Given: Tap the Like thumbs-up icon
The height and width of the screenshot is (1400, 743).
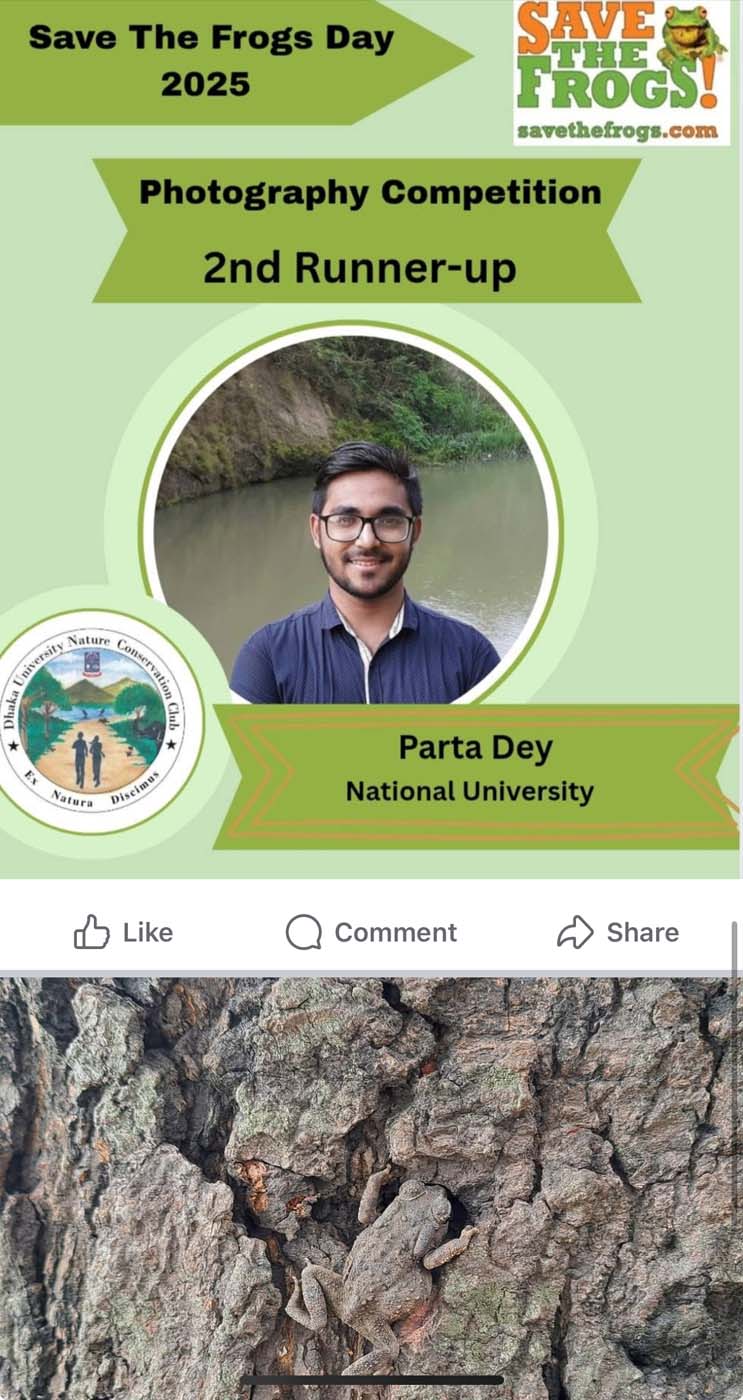Looking at the screenshot, I should [91, 932].
